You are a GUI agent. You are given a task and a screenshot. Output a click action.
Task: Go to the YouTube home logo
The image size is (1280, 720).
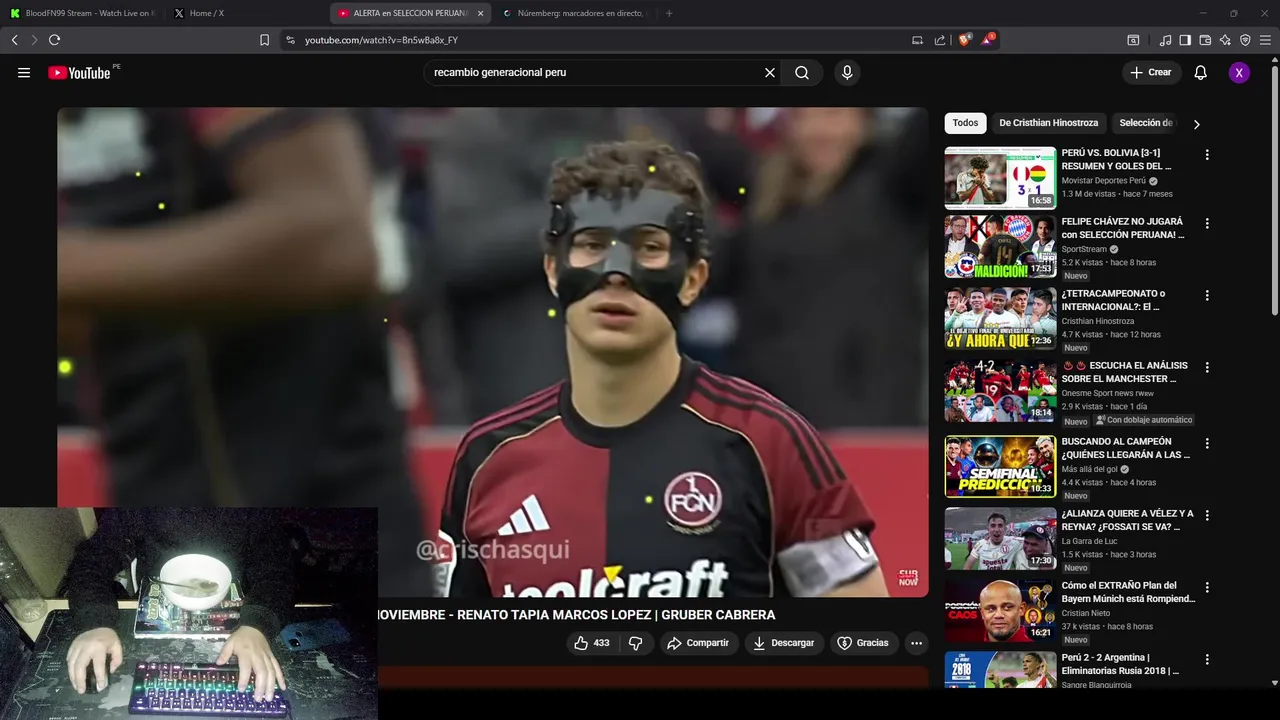[79, 72]
